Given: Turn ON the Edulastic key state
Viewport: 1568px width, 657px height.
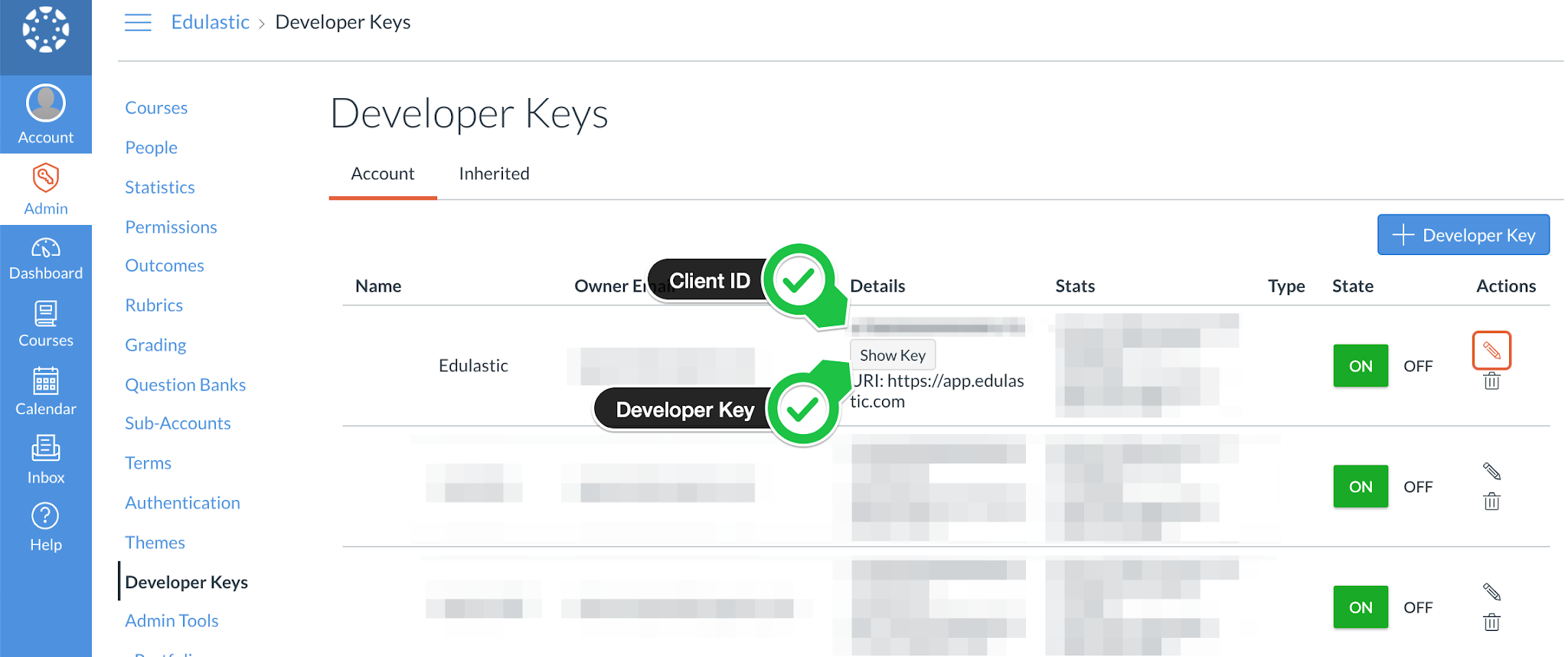Looking at the screenshot, I should 1361,366.
